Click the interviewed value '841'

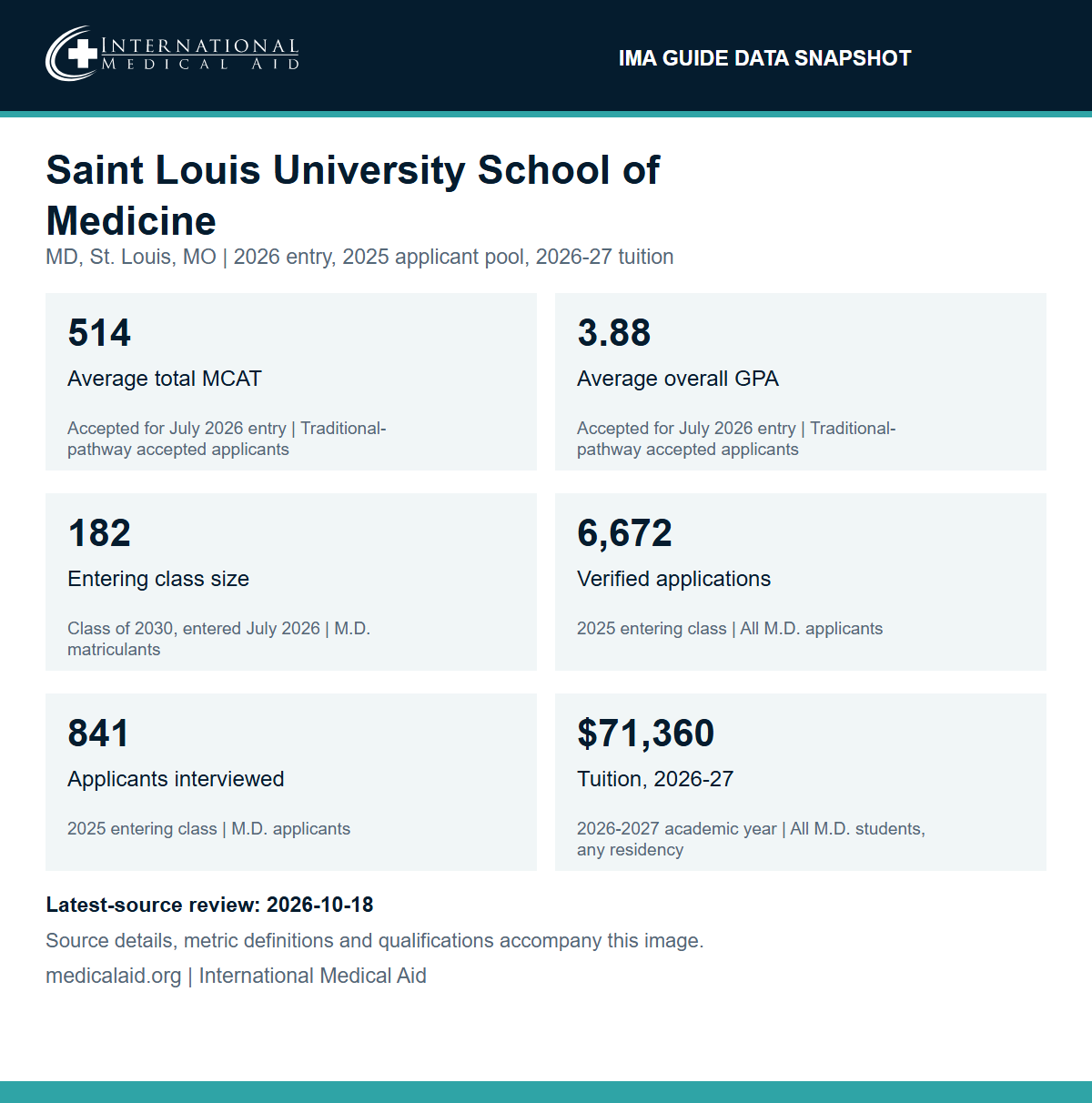tap(98, 734)
